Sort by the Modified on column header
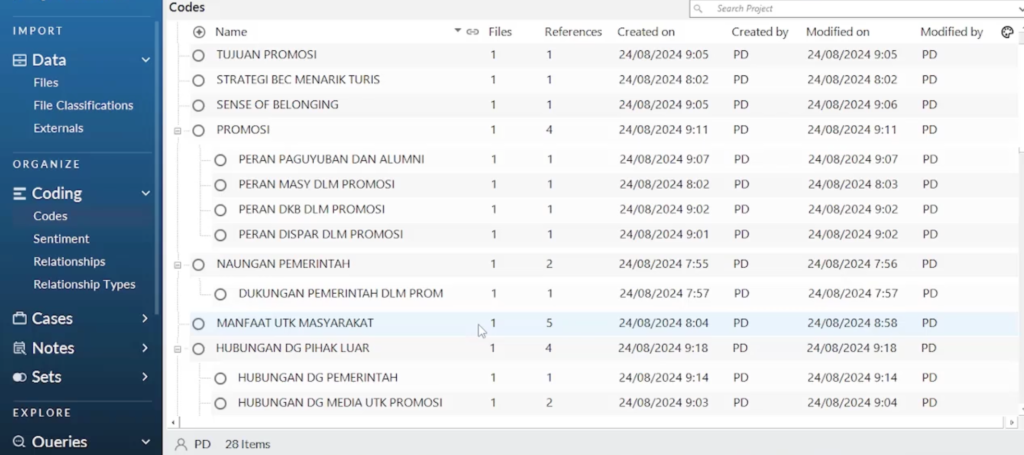Image resolution: width=1024 pixels, height=455 pixels. [838, 32]
